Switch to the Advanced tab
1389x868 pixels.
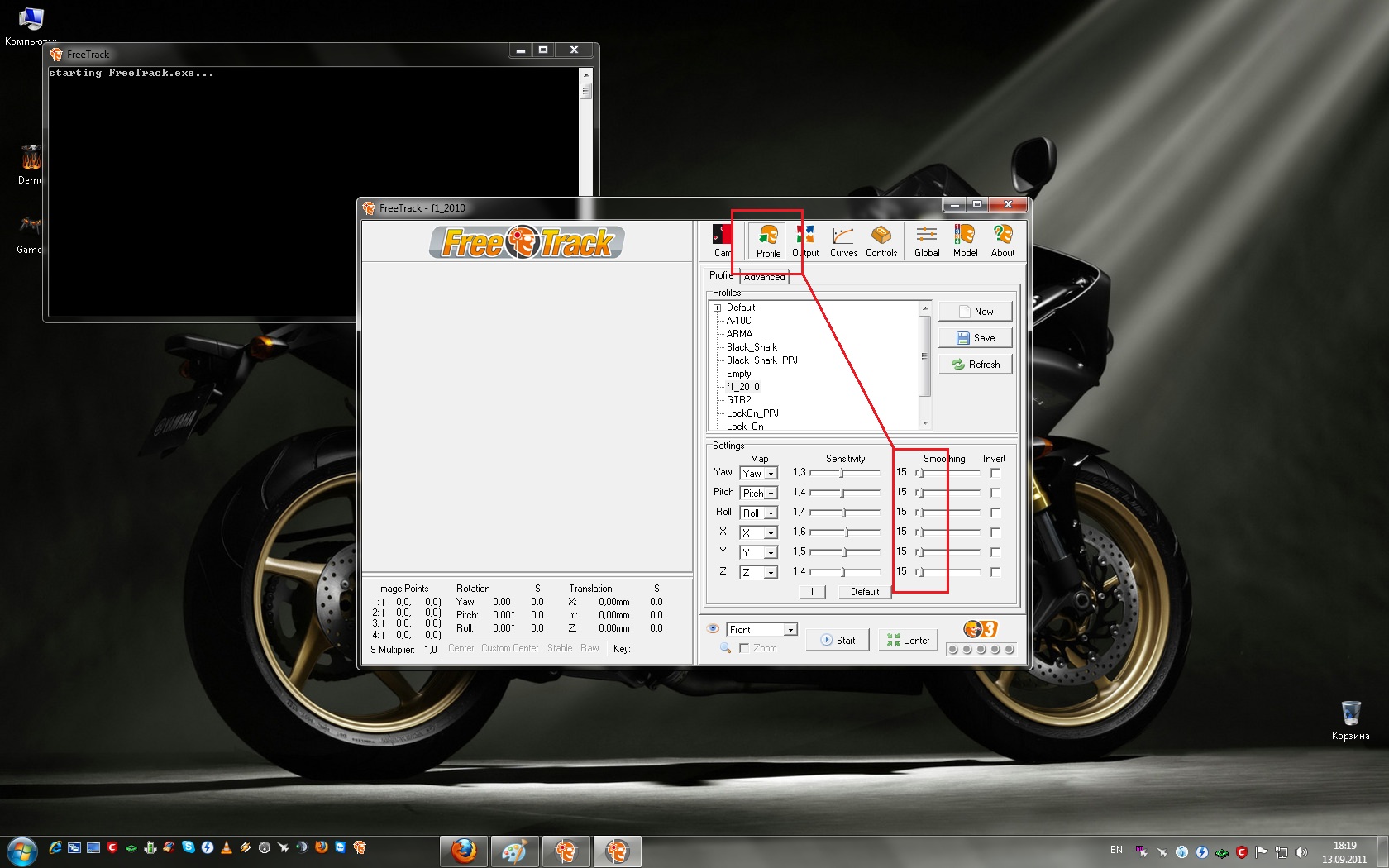[765, 277]
